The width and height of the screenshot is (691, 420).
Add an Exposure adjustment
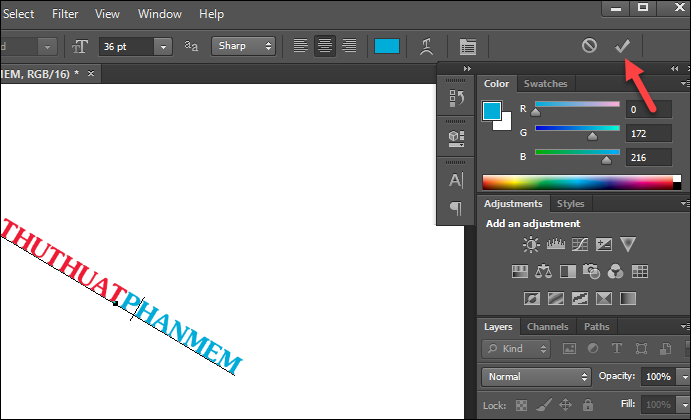click(603, 244)
